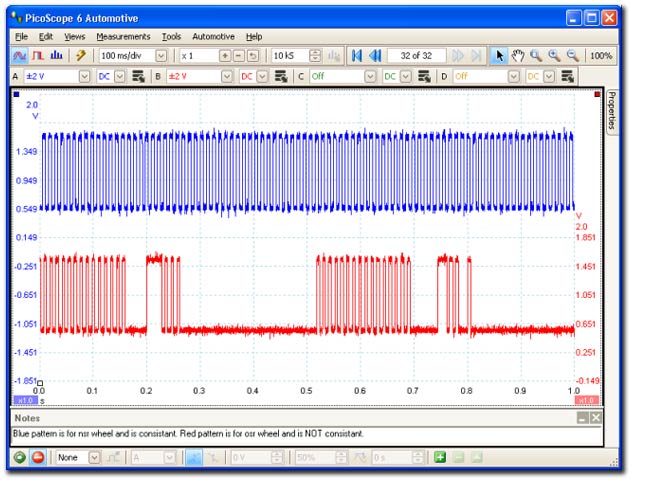
Task: Open the File menu
Action: (x=21, y=36)
